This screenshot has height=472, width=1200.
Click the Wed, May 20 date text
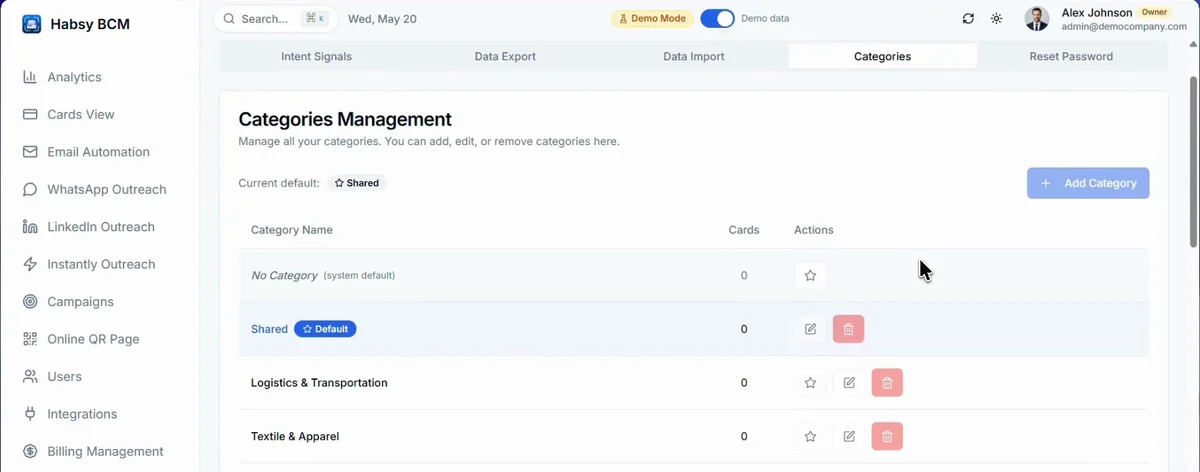382,19
